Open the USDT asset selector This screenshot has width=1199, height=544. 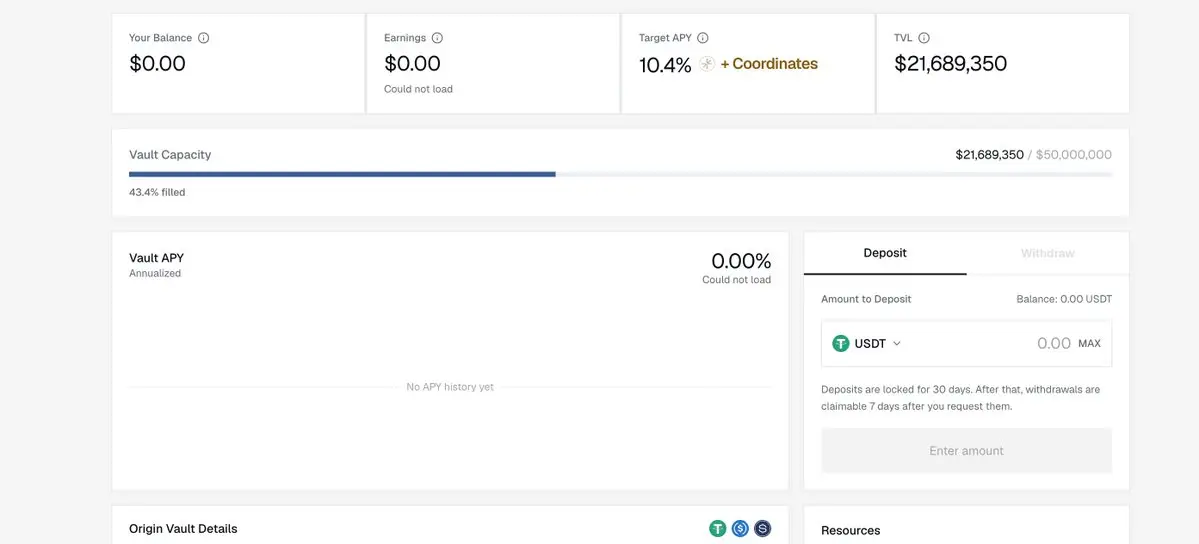[867, 344]
